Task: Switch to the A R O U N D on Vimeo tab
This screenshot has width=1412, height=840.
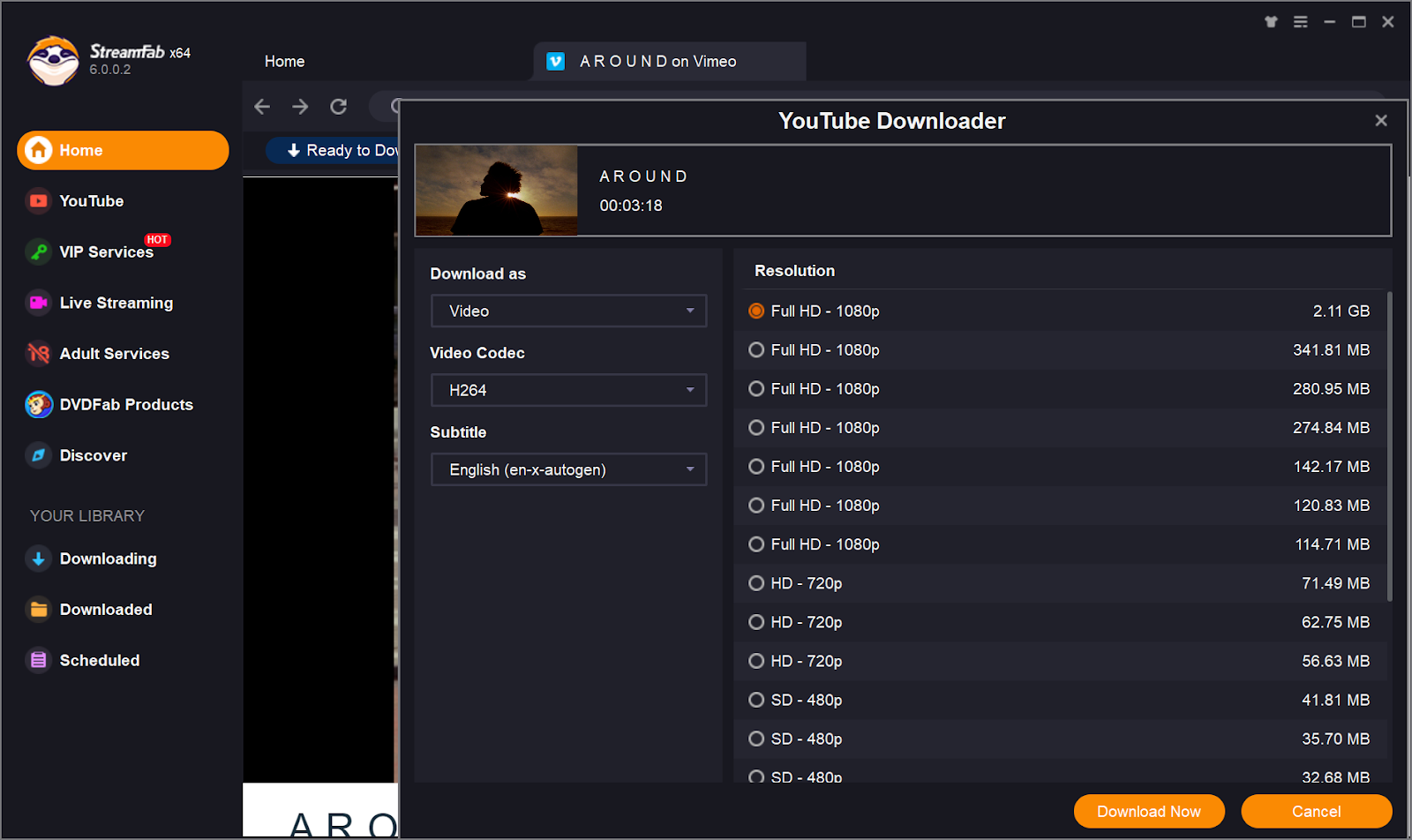Action: coord(669,62)
